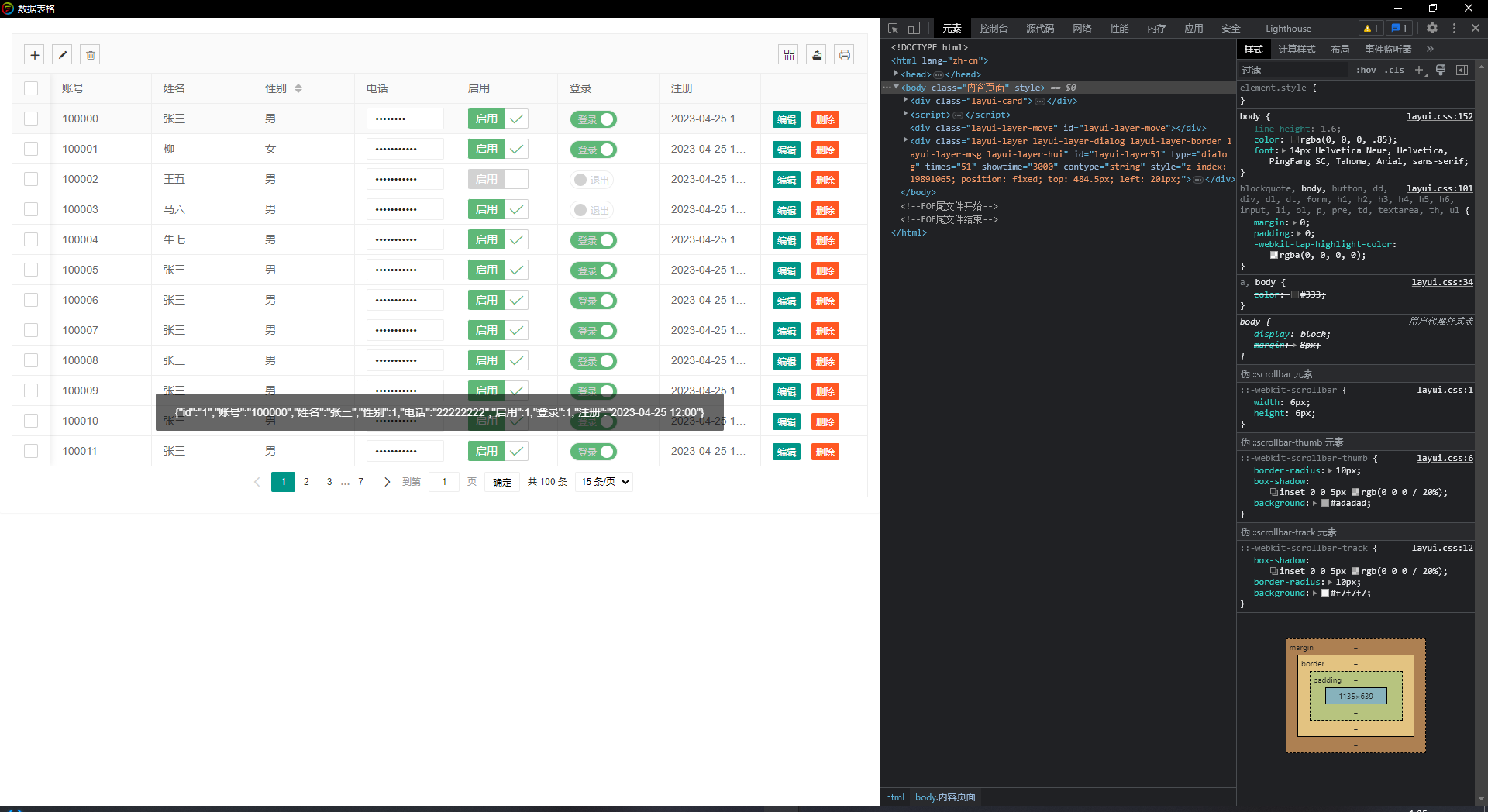Click the edit pencil toolbar icon

click(x=63, y=55)
